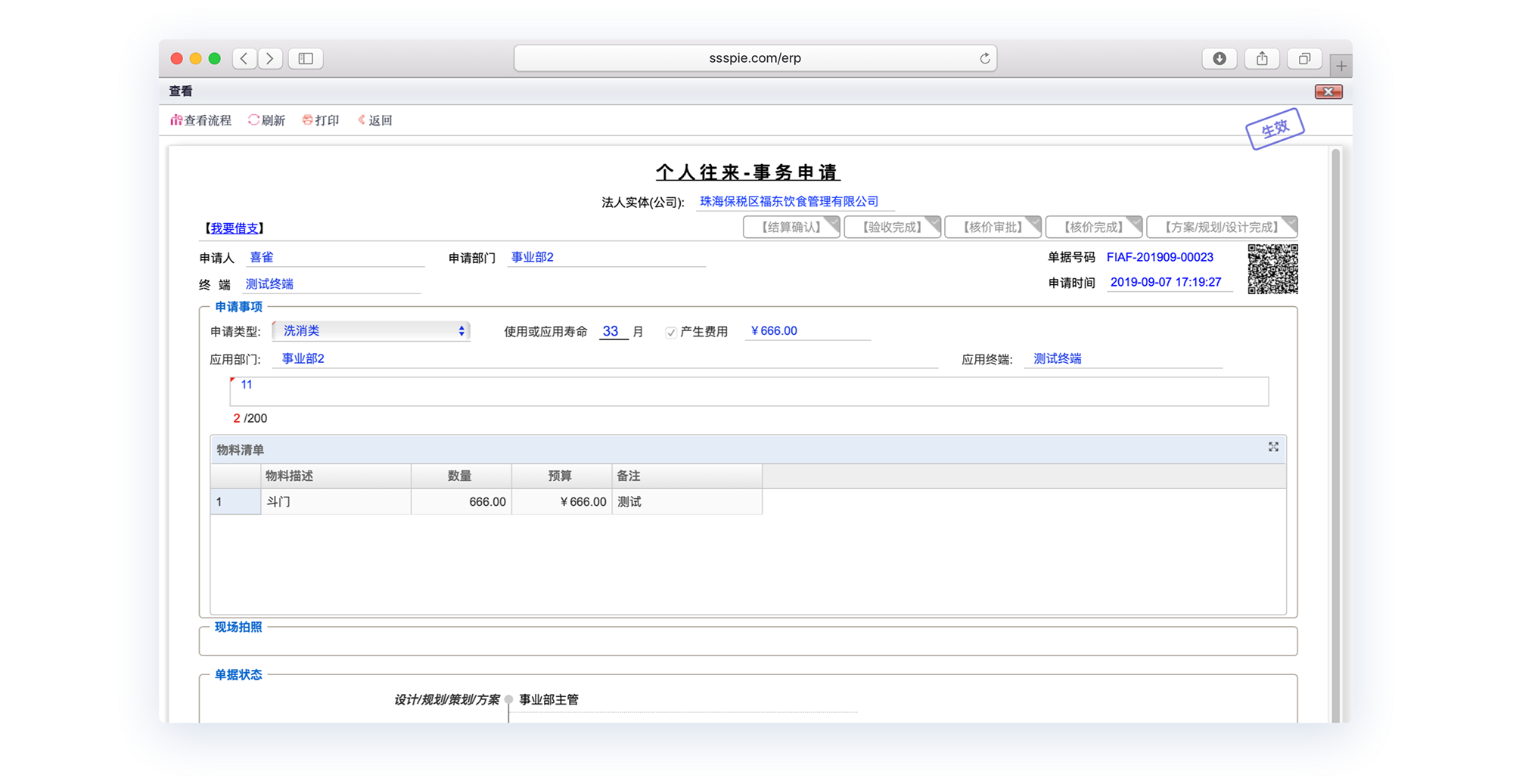Click the 【核价完成】 button
This screenshot has width=1513, height=784.
point(1094,227)
